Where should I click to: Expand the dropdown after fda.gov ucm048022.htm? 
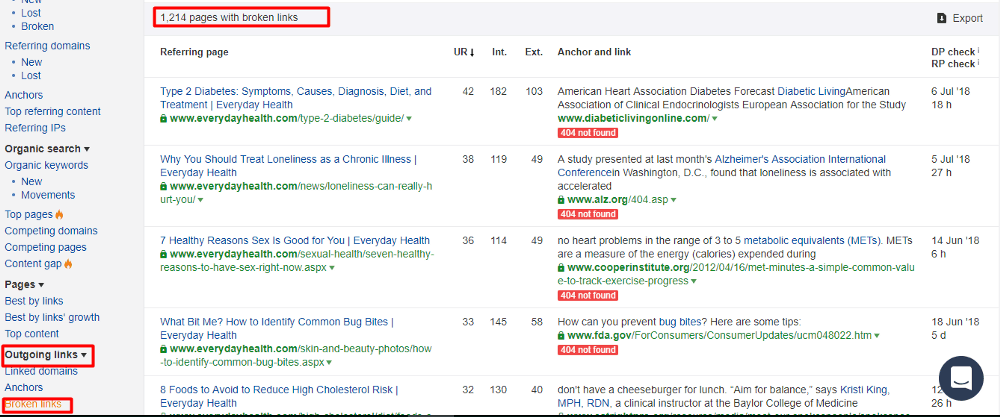point(877,336)
